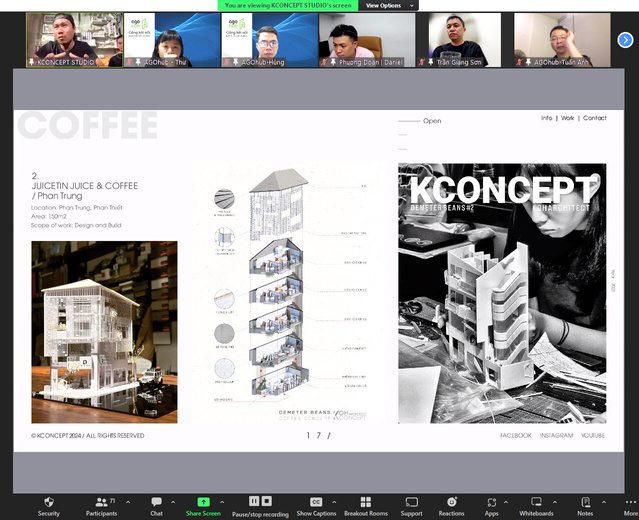
Task: Click the green Share Screen icon
Action: pos(203,502)
